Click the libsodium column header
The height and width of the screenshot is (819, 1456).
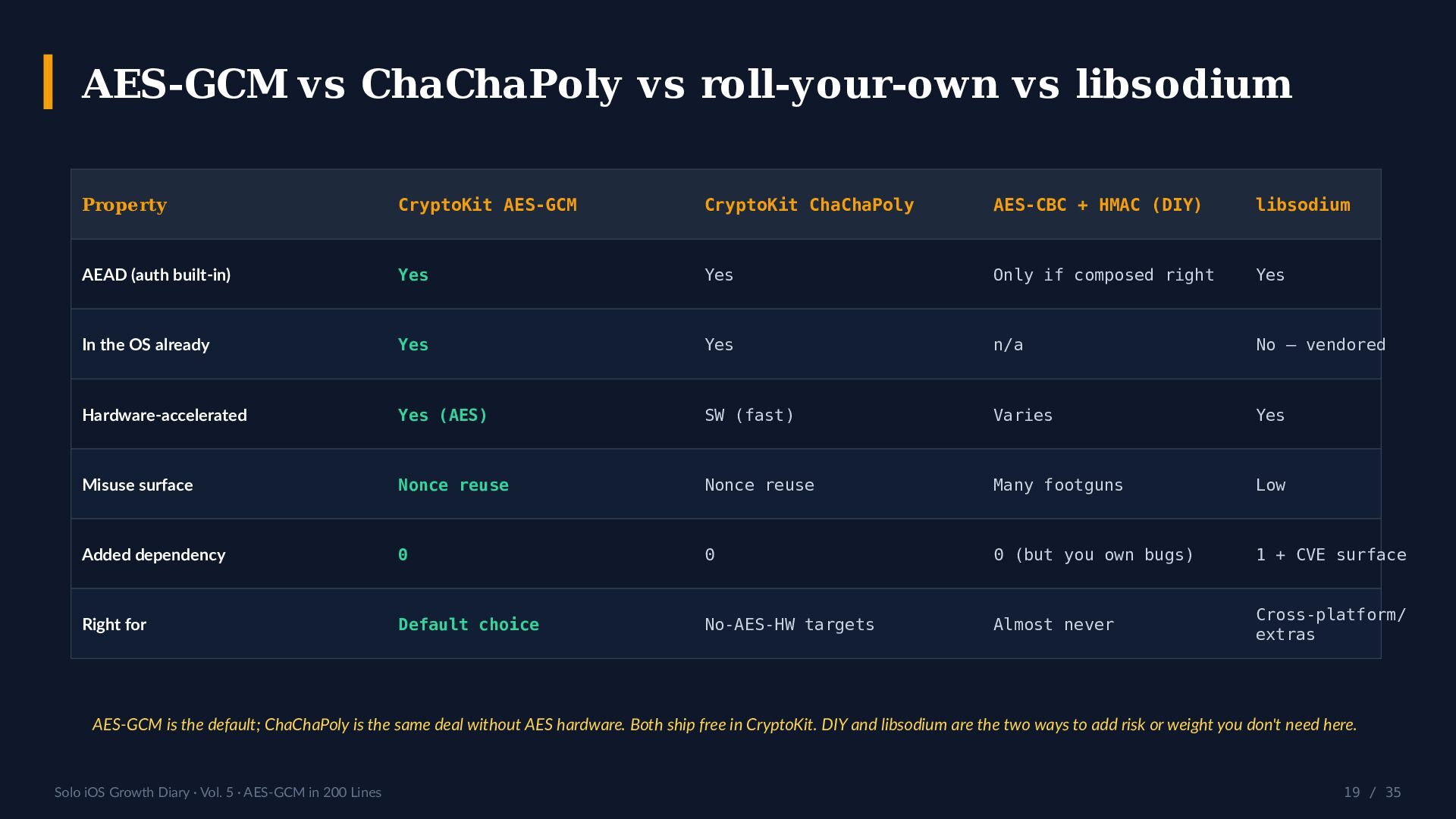[1303, 205]
